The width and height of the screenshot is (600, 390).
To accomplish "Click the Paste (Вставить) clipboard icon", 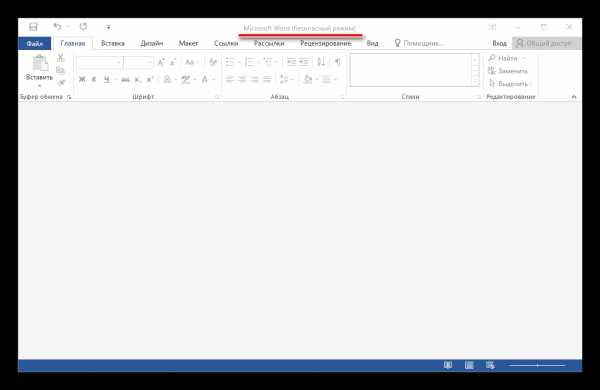I will [40, 64].
